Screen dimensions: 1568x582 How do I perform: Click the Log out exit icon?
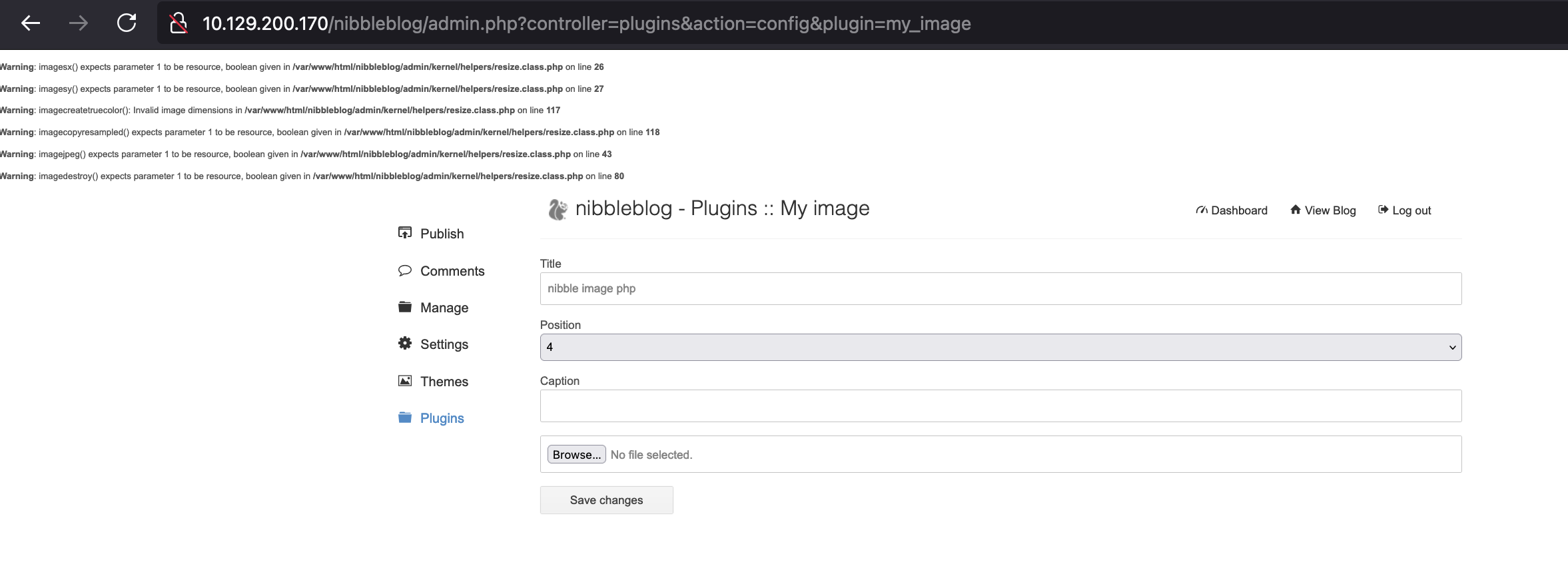(1383, 210)
